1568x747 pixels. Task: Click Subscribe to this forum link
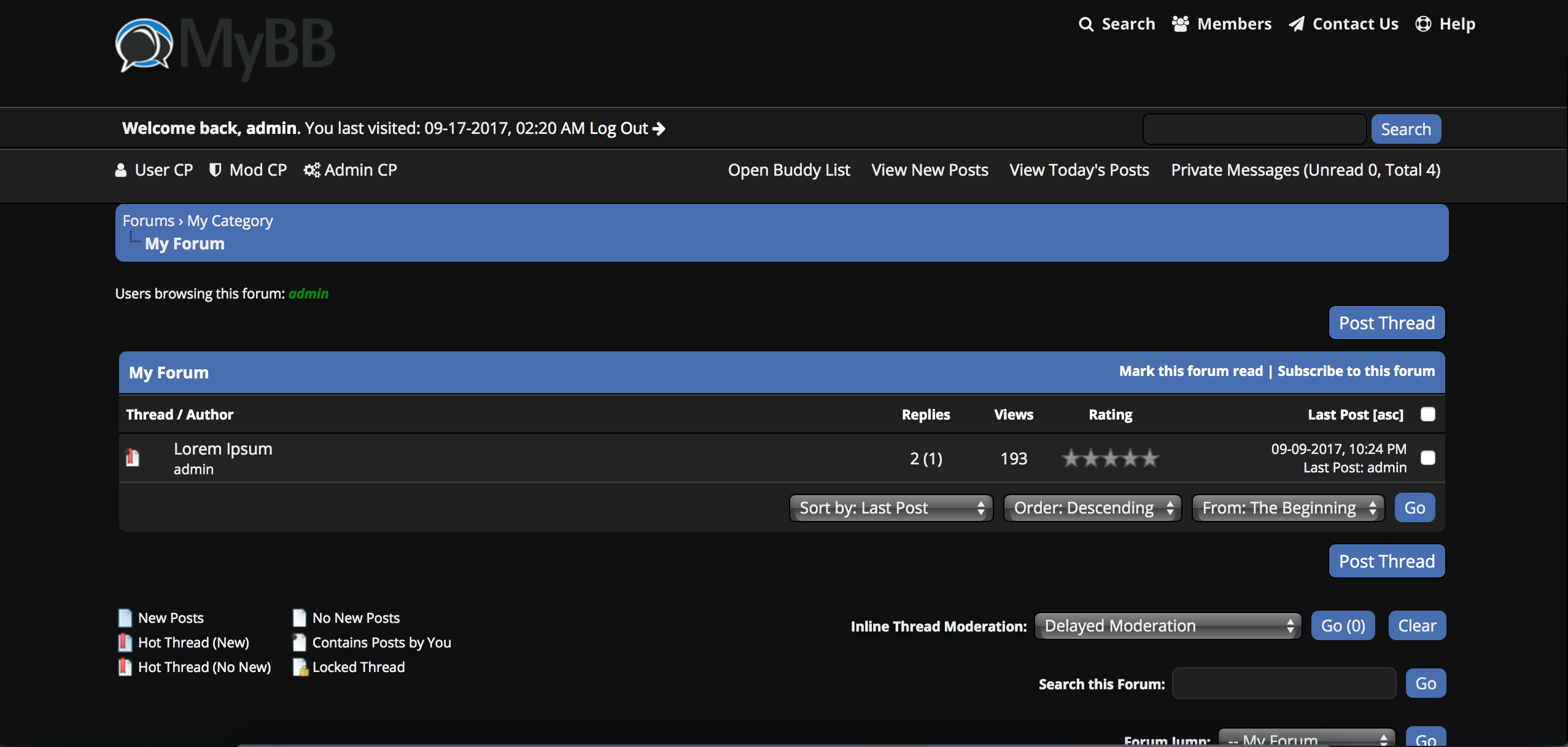click(1356, 371)
